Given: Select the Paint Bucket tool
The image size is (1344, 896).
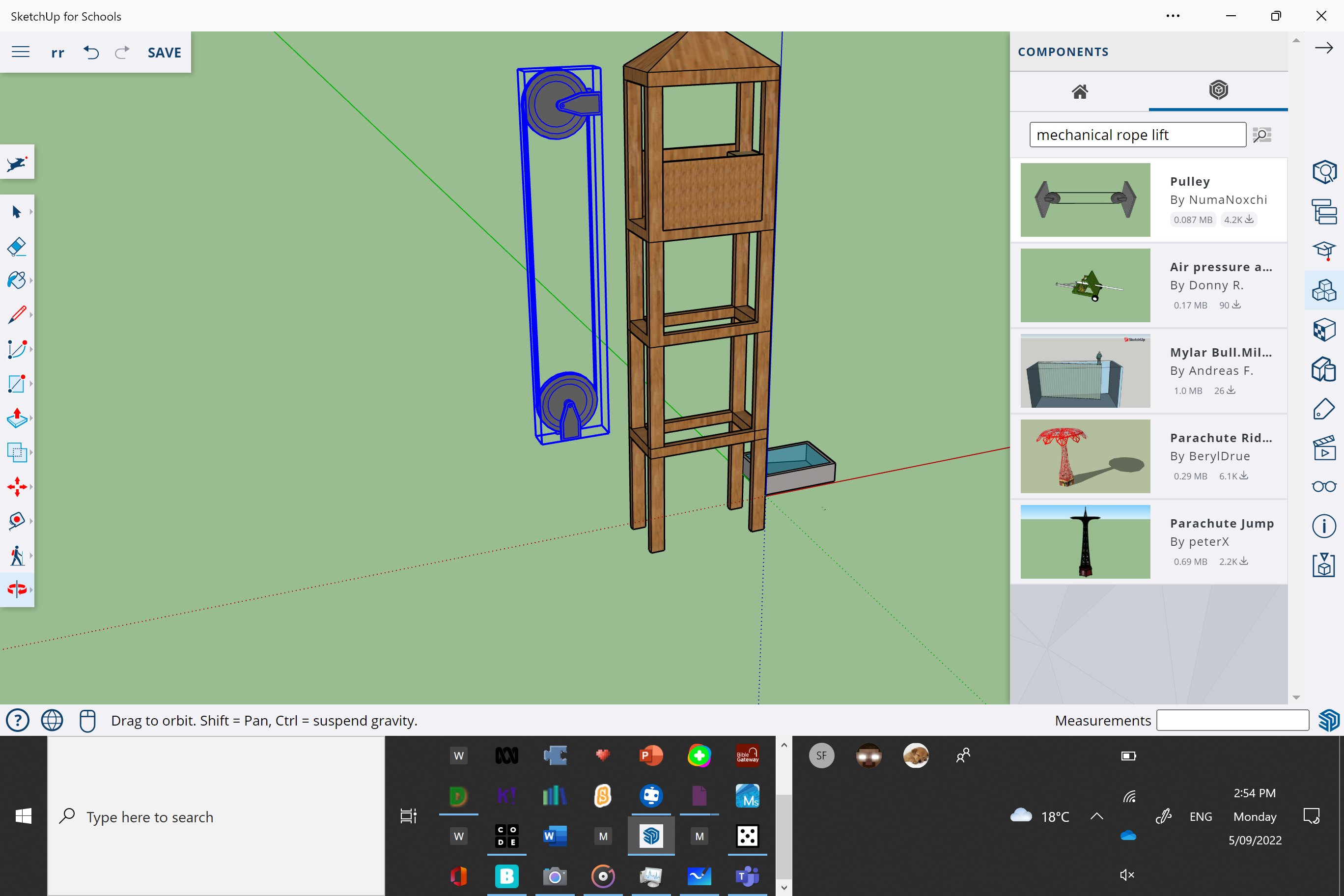Looking at the screenshot, I should pos(17,280).
